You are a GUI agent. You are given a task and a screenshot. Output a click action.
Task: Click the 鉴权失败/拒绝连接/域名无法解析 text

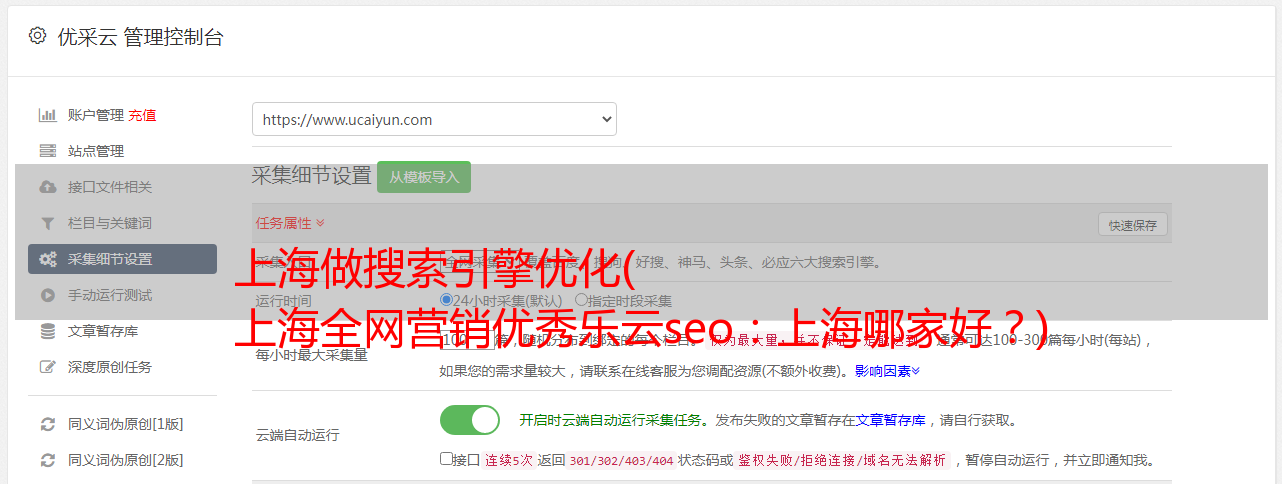click(842, 461)
